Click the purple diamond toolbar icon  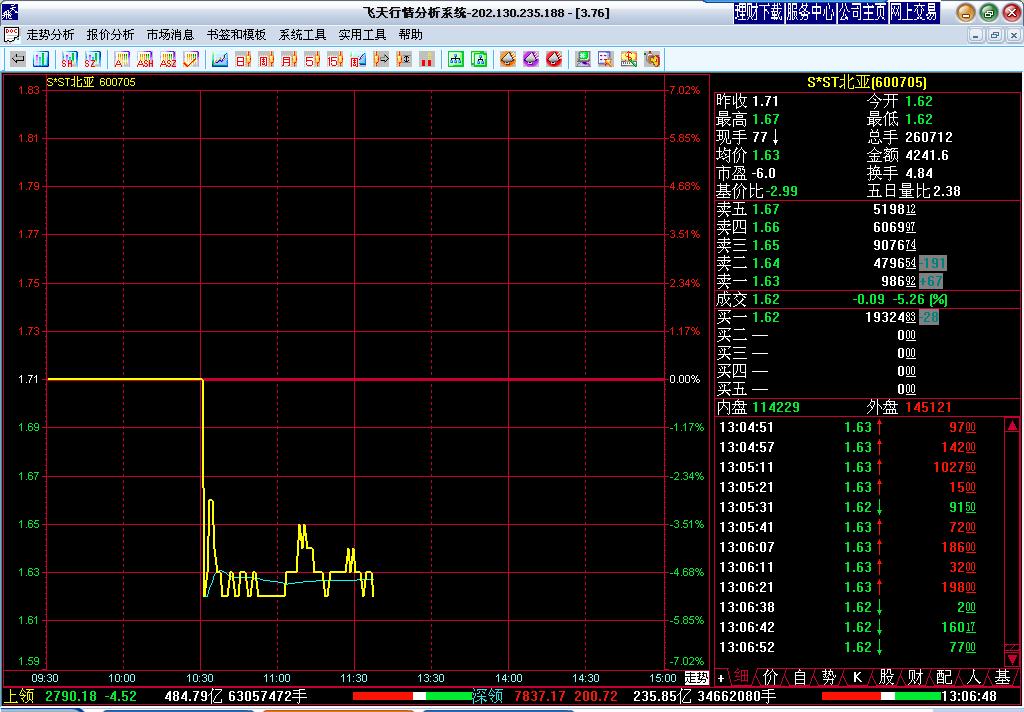(x=531, y=59)
